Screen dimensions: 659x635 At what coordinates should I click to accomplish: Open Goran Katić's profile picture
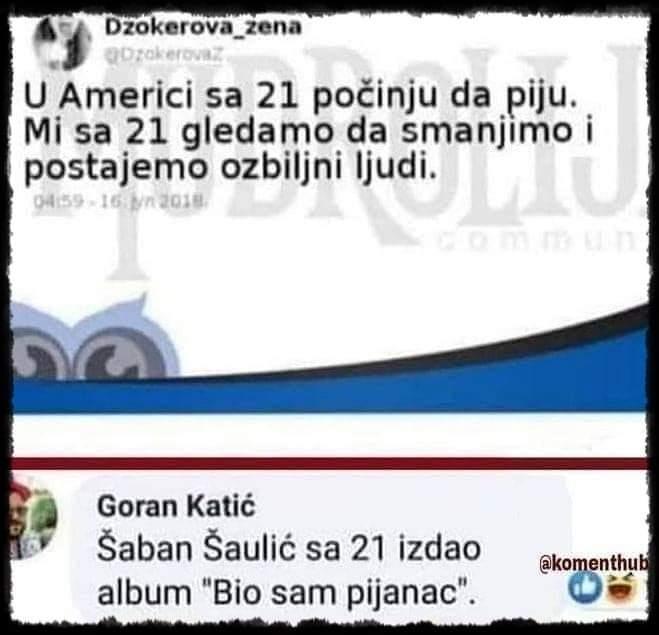pos(33,520)
